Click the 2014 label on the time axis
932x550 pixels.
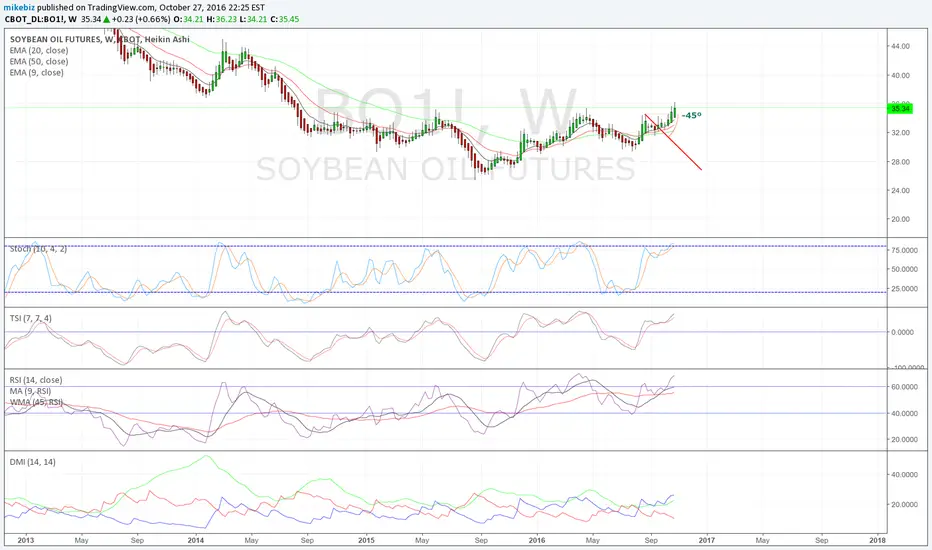[196, 540]
